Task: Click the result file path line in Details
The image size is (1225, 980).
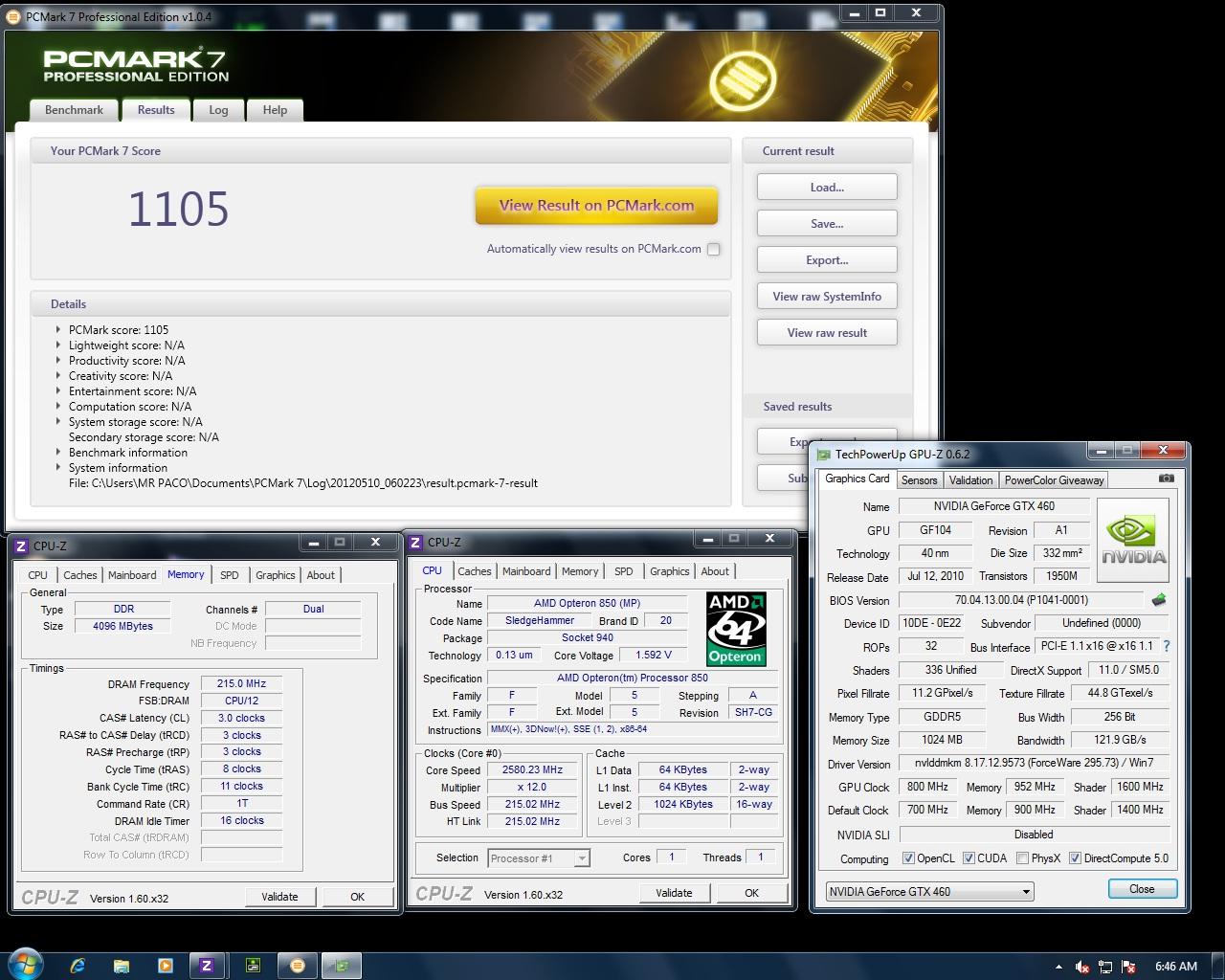Action: coord(303,483)
